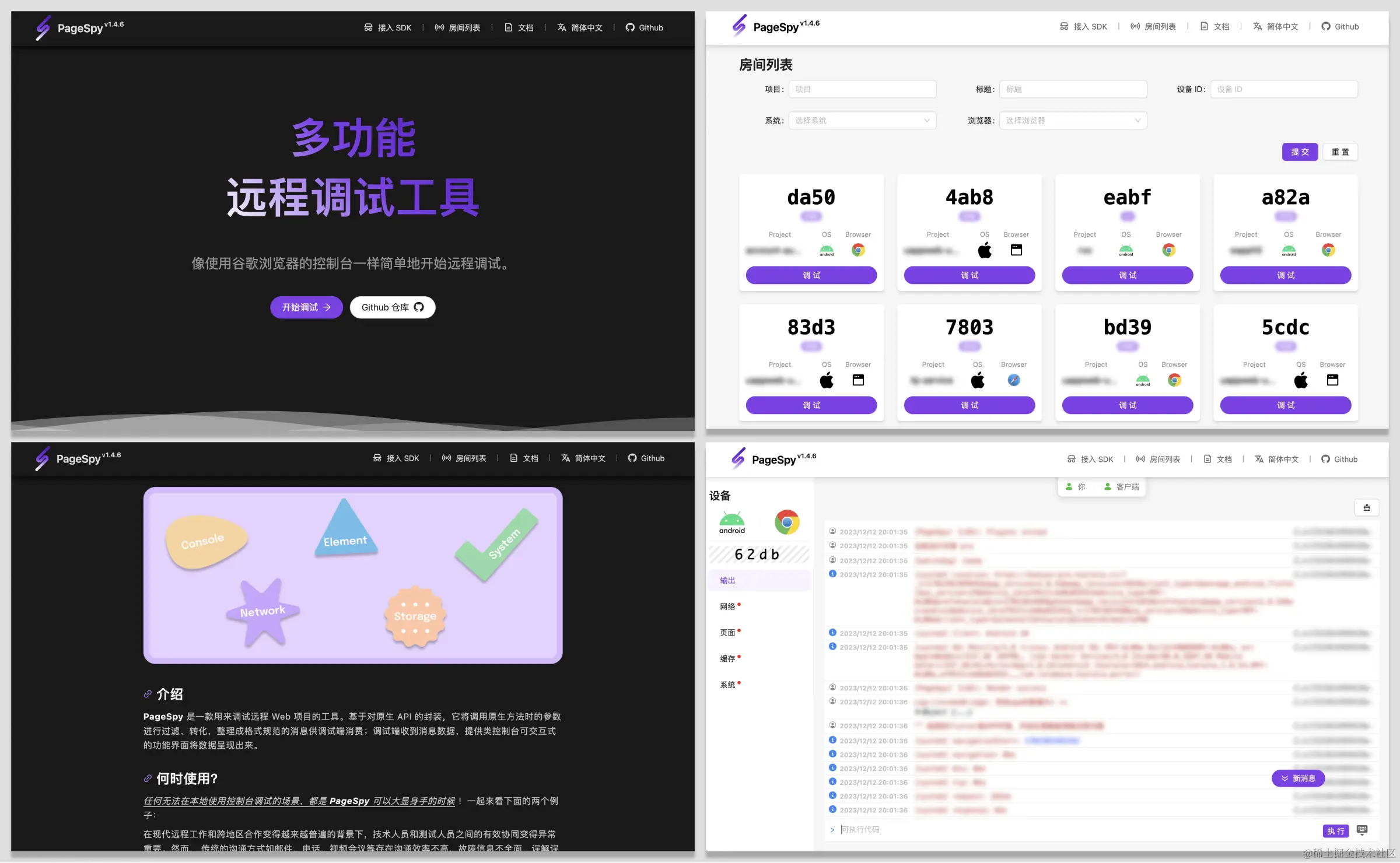Click the Apple OS icon on the 4ab8 card
This screenshot has width=1400, height=863.
[984, 251]
